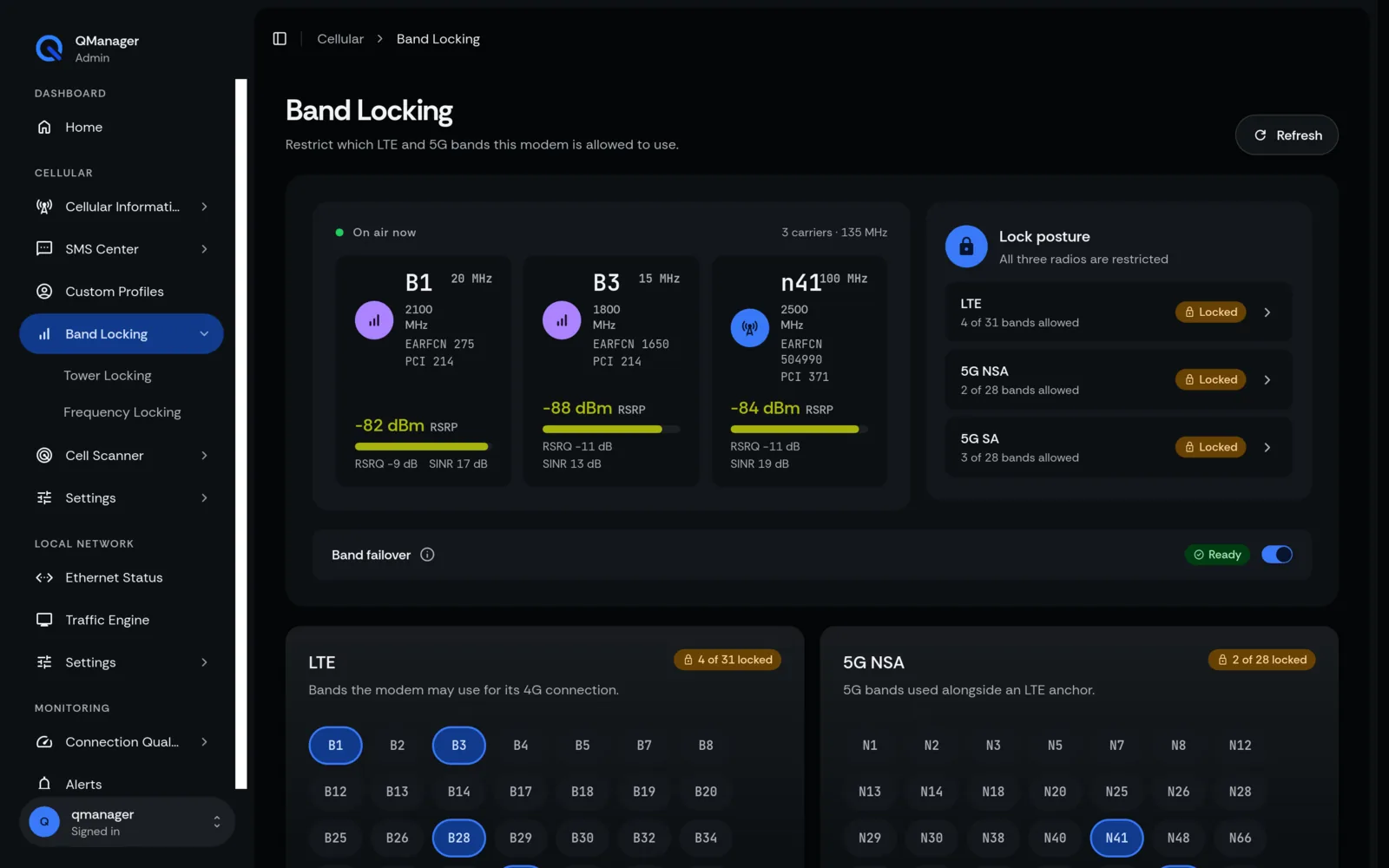This screenshot has width=1389, height=868.
Task: Click the Refresh button
Action: tap(1287, 135)
